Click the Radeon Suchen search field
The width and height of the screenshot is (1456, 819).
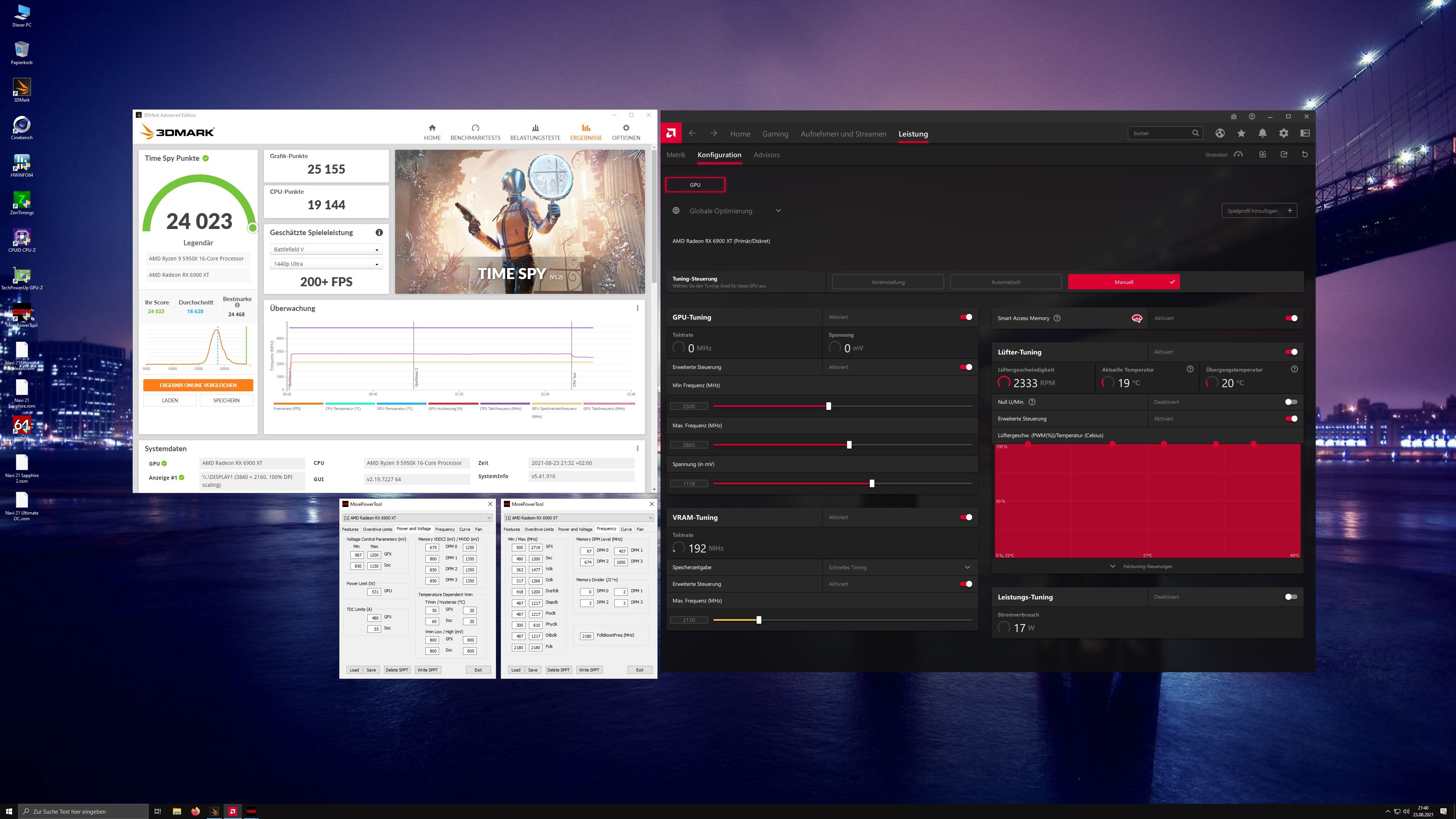coord(1164,133)
